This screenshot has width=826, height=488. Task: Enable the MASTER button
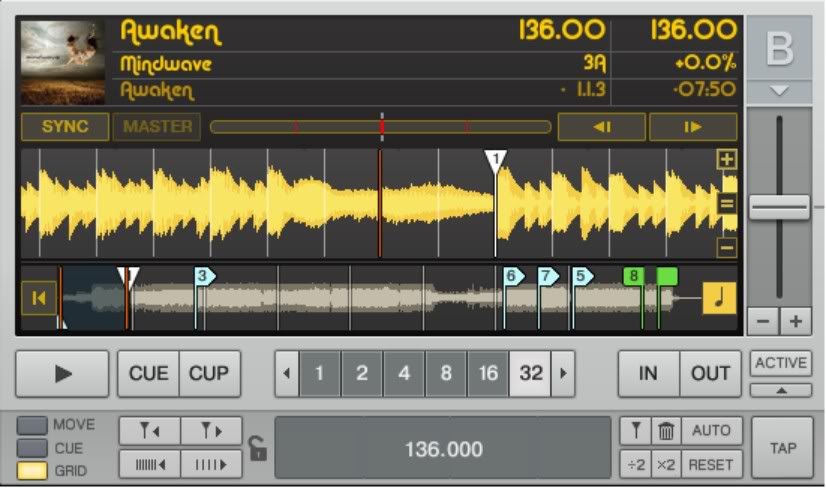(x=155, y=127)
